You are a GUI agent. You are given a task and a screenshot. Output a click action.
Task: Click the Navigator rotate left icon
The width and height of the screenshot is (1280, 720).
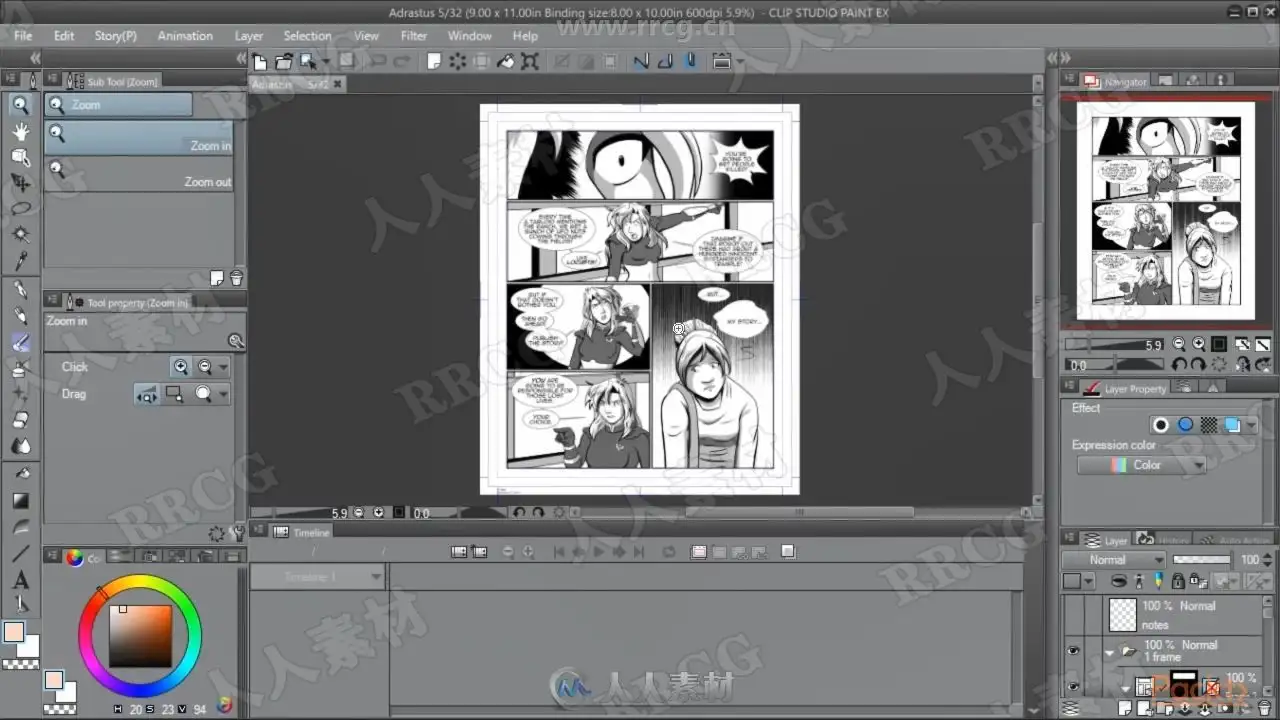click(x=1179, y=365)
